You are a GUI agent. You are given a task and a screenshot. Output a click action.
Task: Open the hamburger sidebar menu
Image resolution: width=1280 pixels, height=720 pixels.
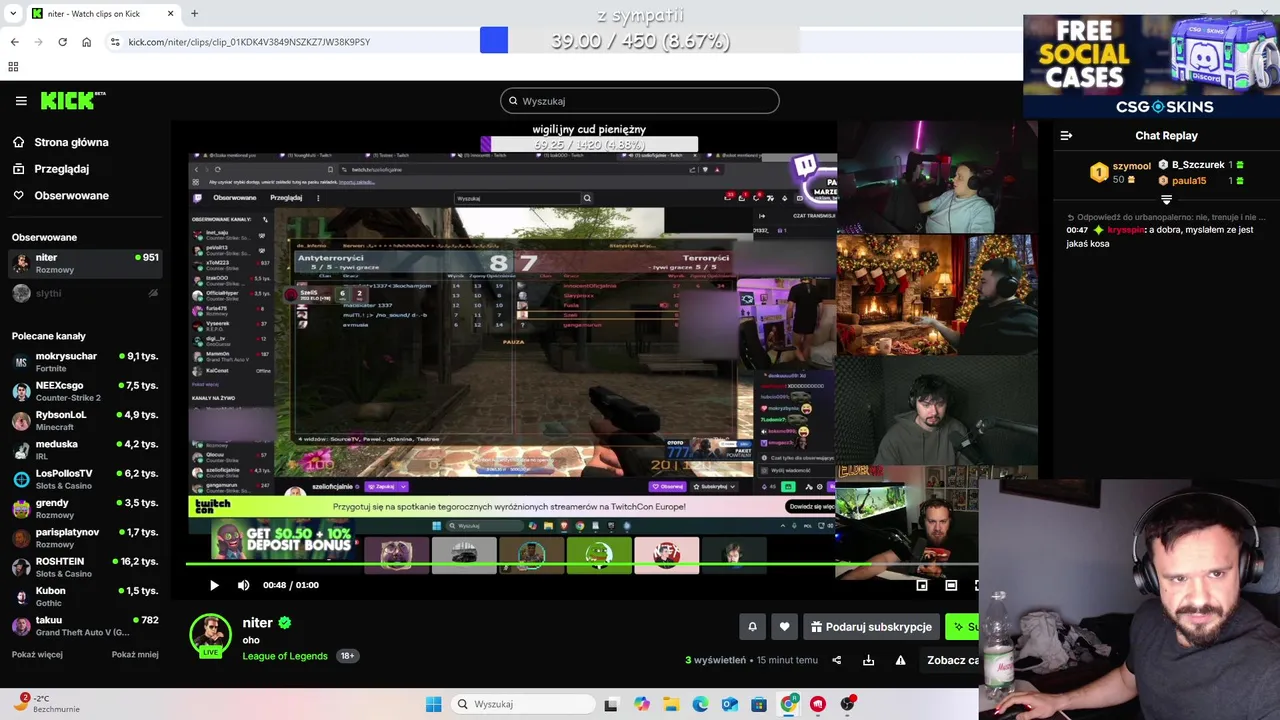(21, 101)
